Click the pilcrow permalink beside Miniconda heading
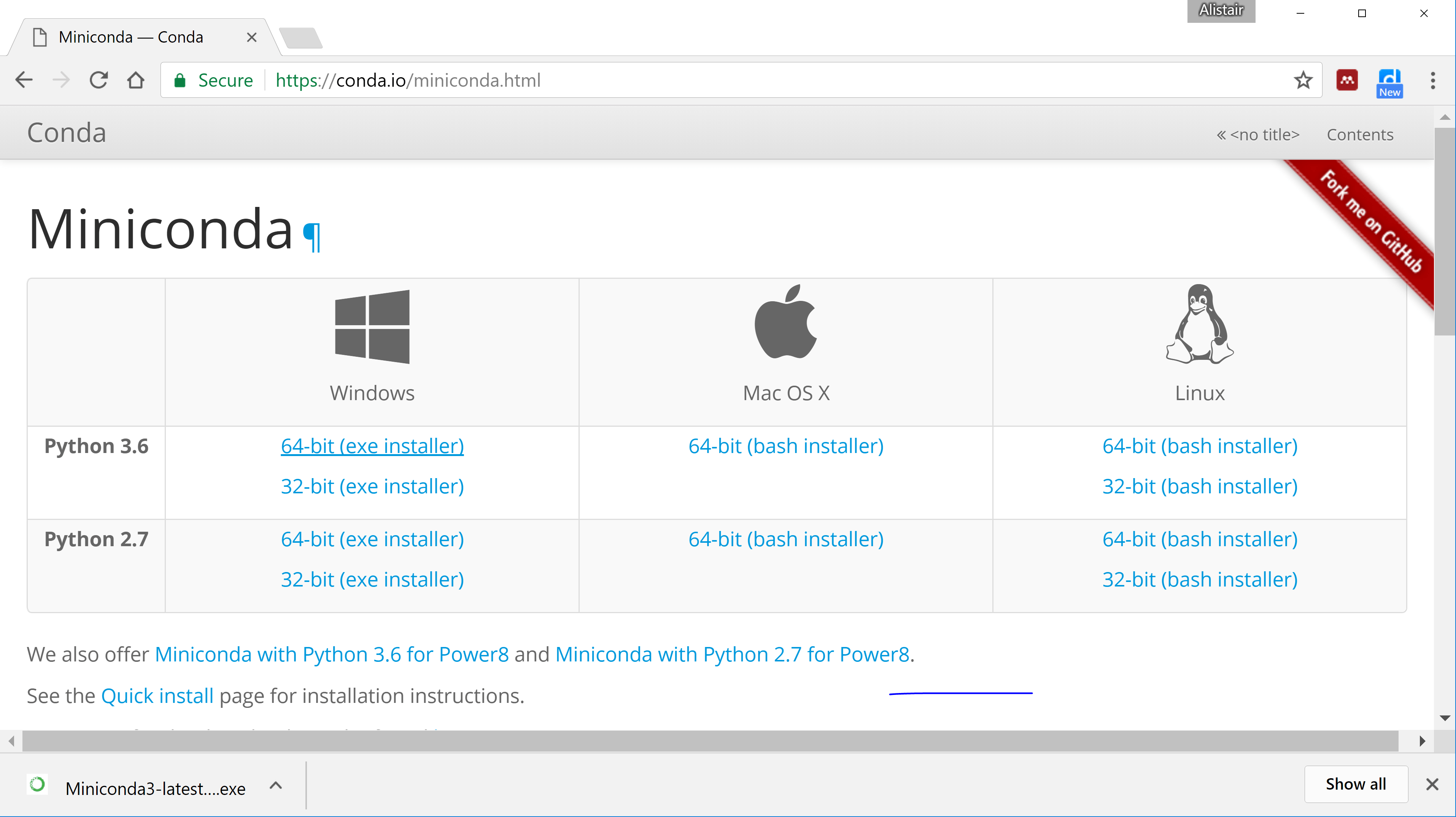The width and height of the screenshot is (1456, 817). pos(312,237)
